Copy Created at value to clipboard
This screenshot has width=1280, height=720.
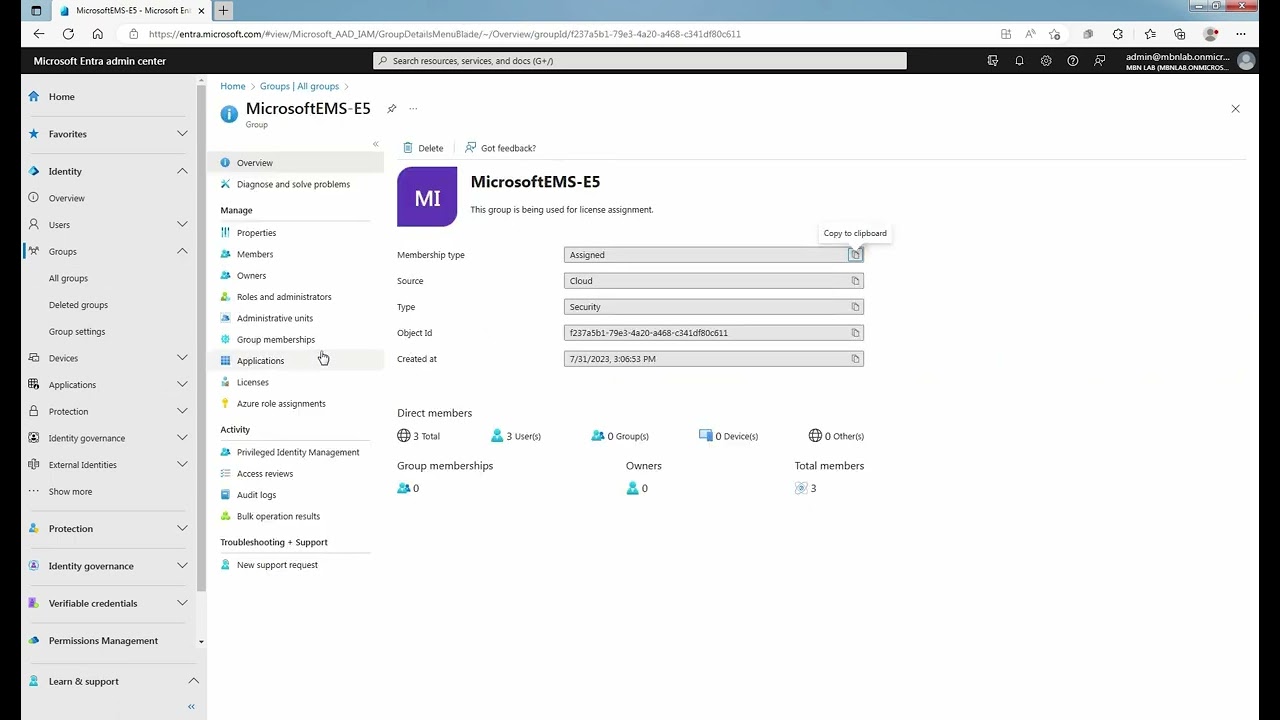point(855,359)
